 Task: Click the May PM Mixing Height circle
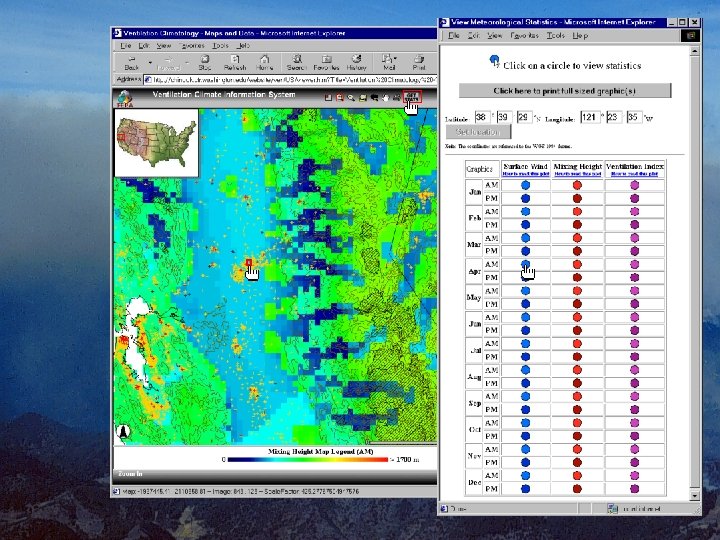click(578, 304)
